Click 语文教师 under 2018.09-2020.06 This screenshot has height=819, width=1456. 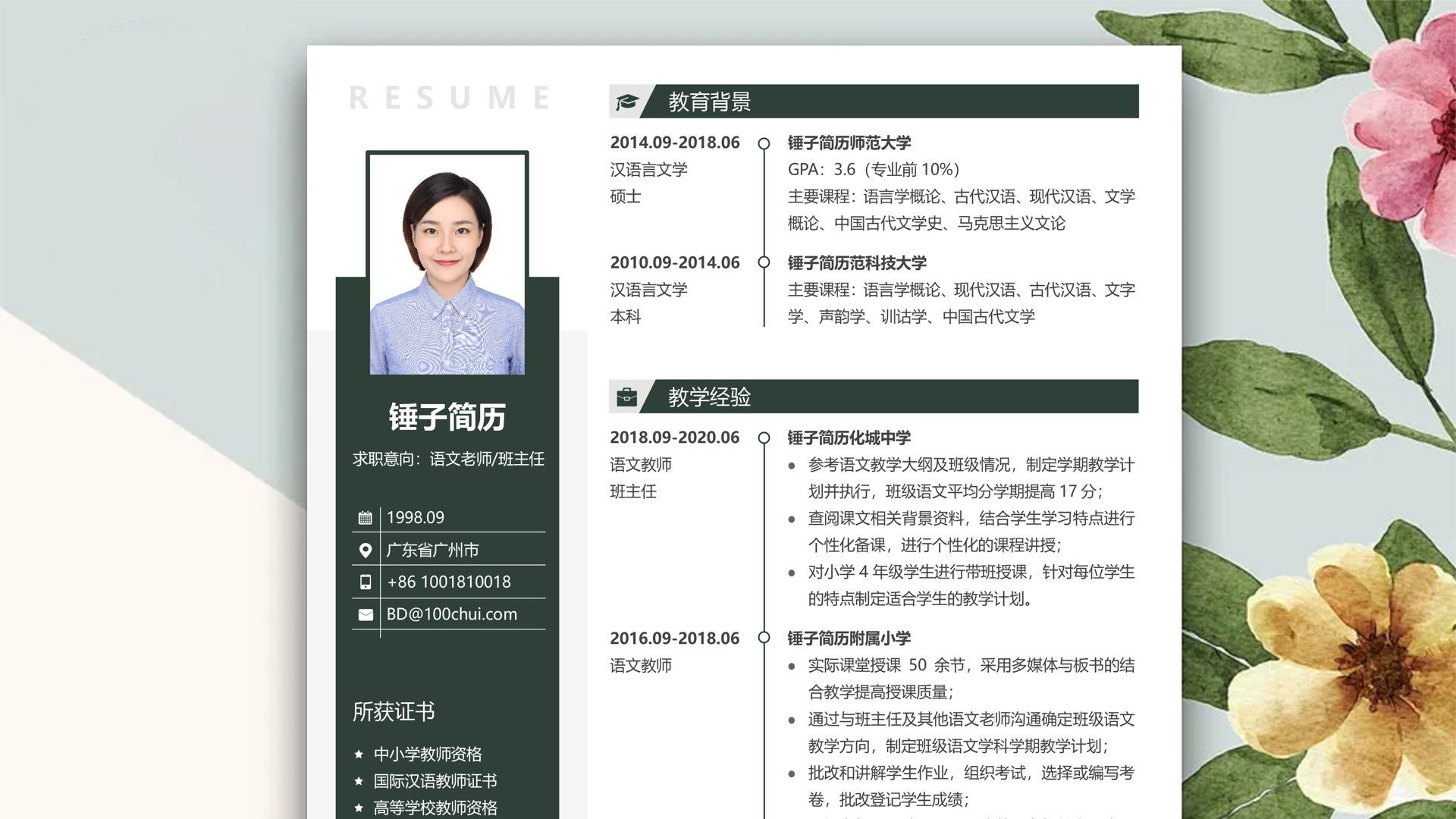point(641,464)
